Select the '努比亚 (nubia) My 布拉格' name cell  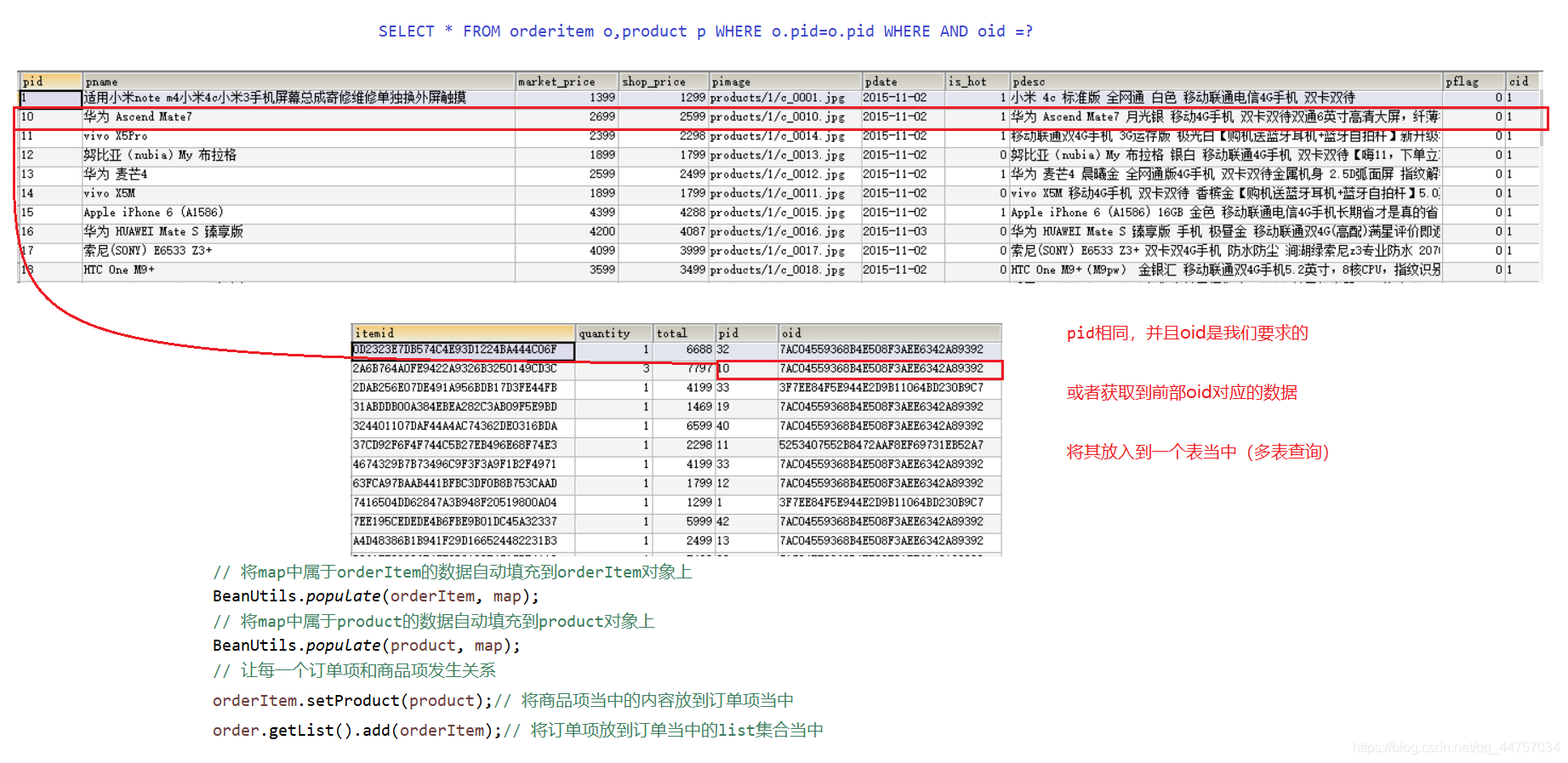click(x=299, y=156)
